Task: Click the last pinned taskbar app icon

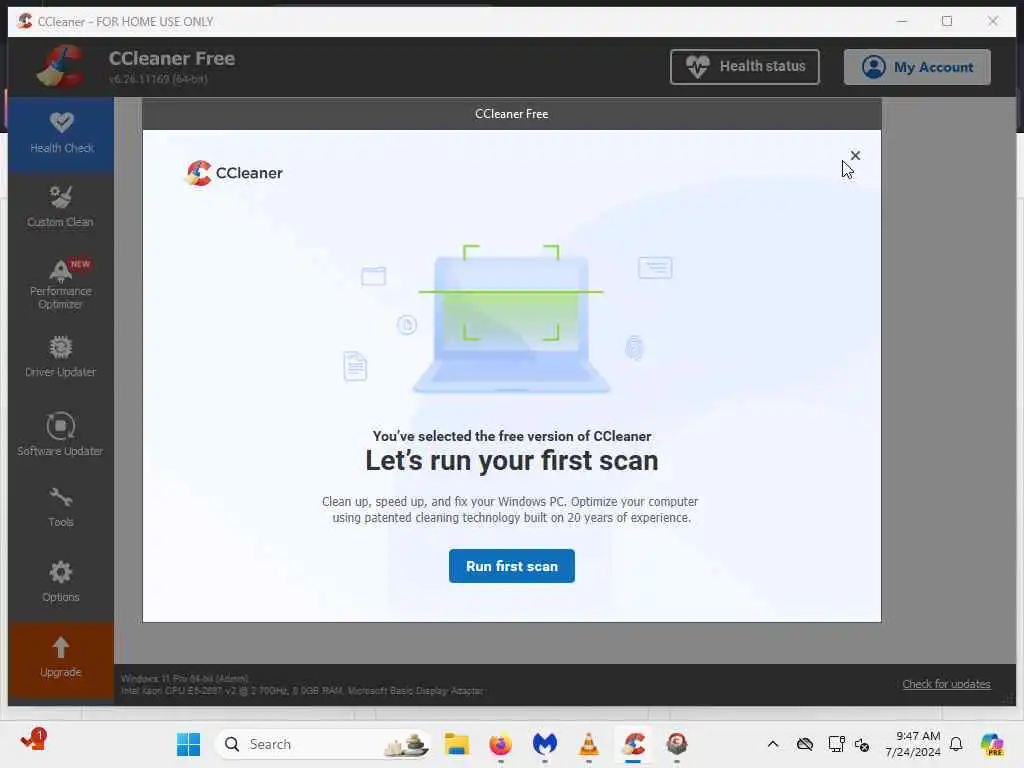Action: pyautogui.click(x=677, y=744)
